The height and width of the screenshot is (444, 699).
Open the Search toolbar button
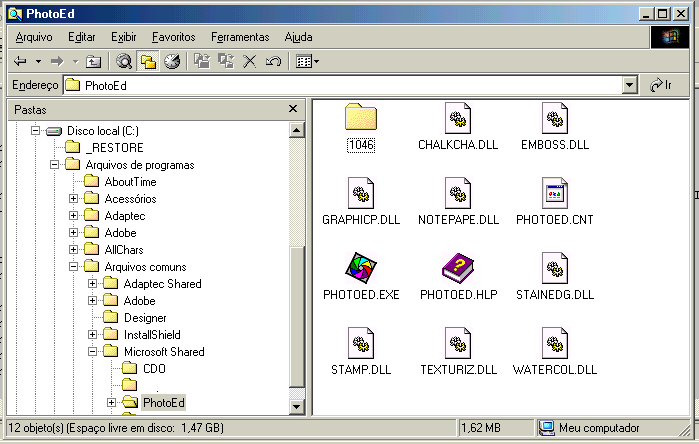(123, 62)
